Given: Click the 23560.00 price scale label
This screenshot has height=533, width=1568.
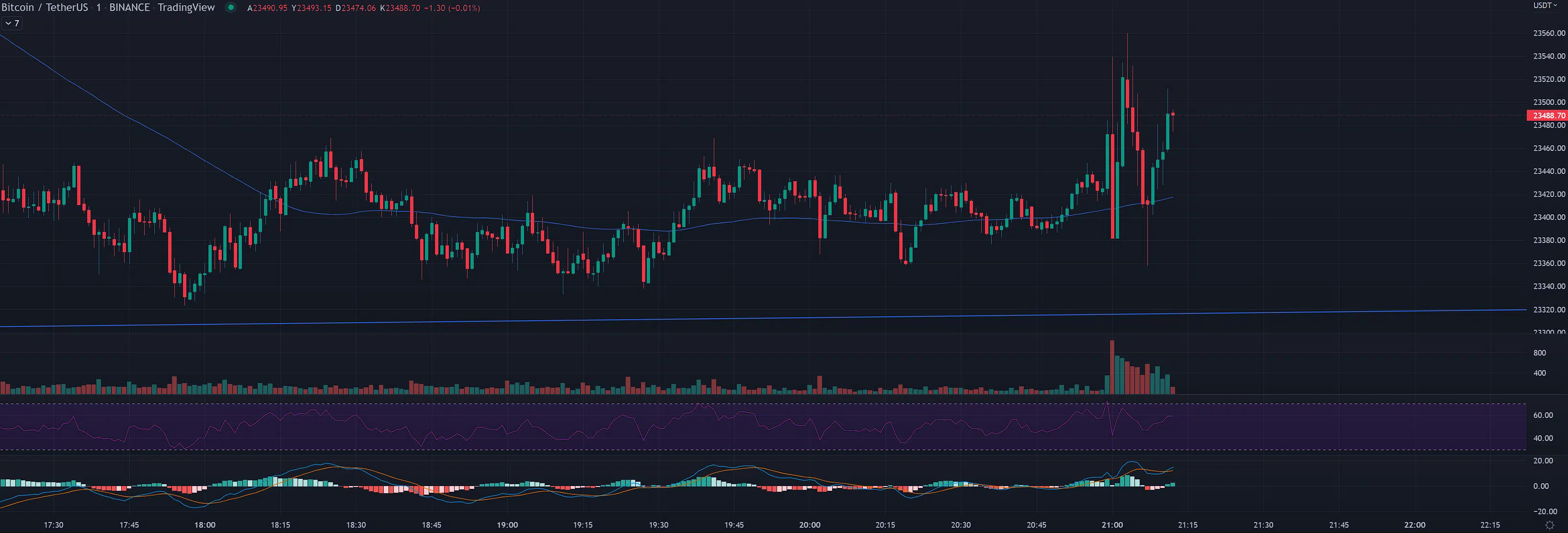Looking at the screenshot, I should pos(1548,33).
